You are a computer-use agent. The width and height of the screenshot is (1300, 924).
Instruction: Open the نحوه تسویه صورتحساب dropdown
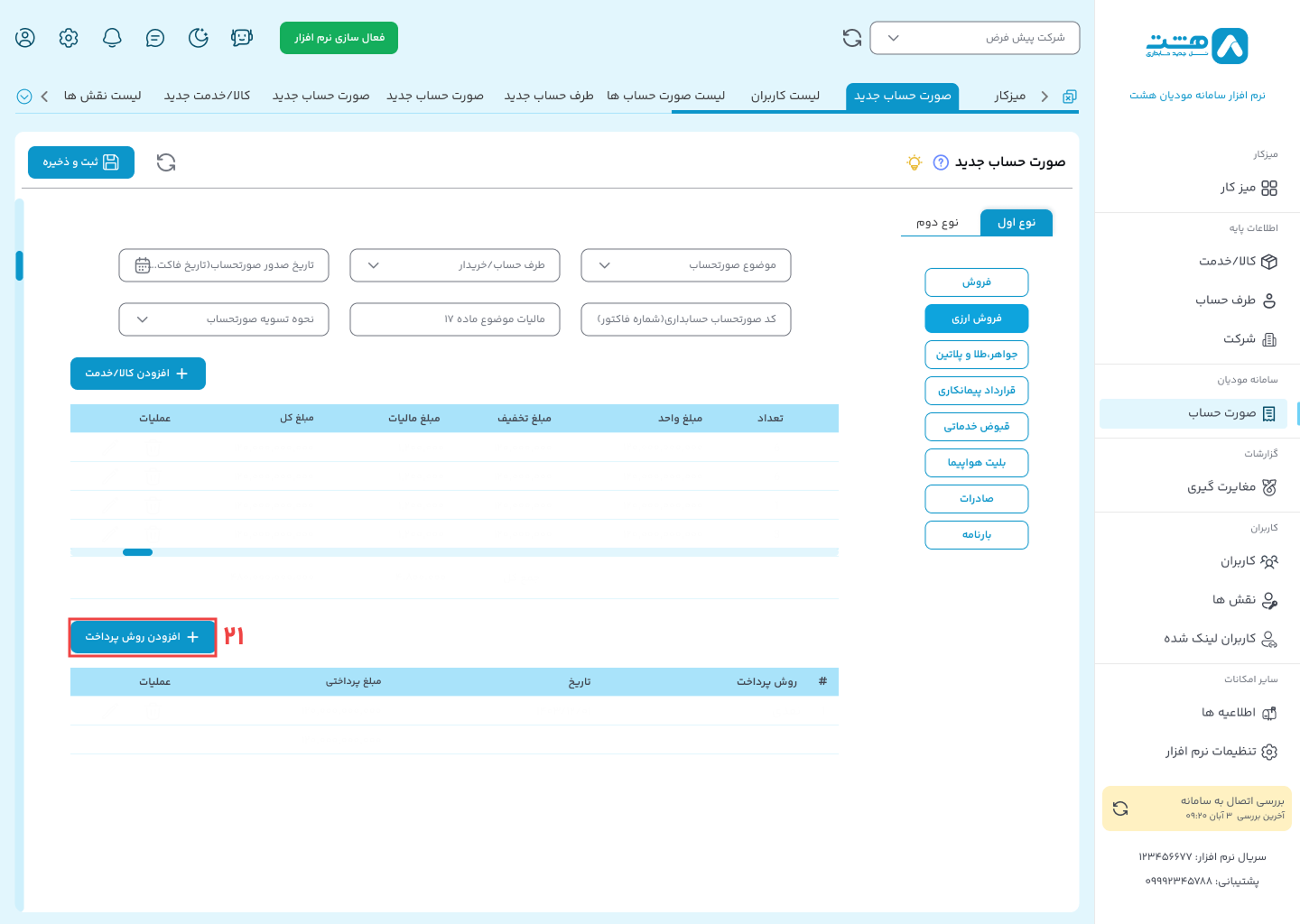click(224, 319)
